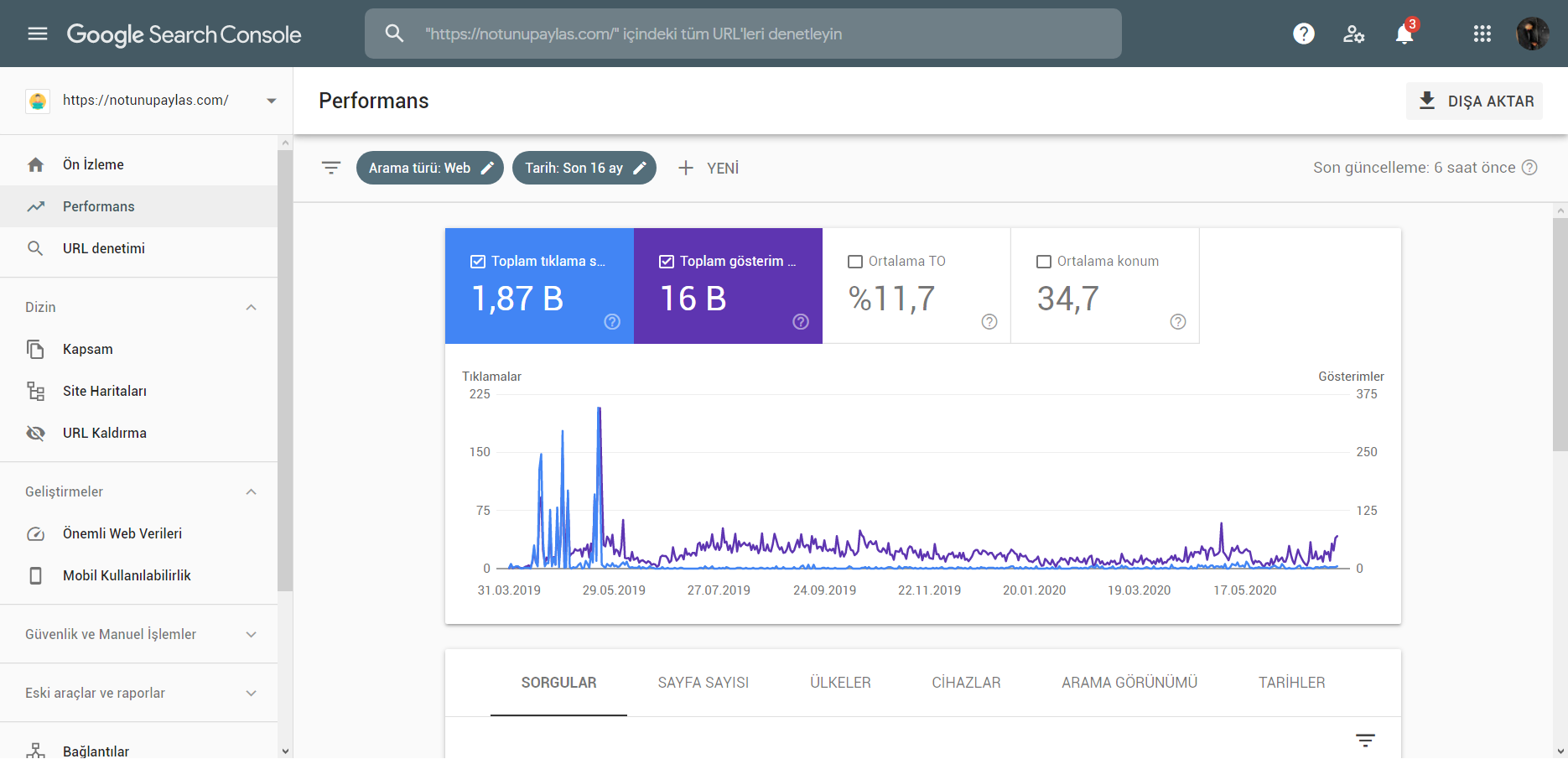The width and height of the screenshot is (1568, 759).
Task: Enable the Ortalama TO checkbox
Action: pos(855,262)
